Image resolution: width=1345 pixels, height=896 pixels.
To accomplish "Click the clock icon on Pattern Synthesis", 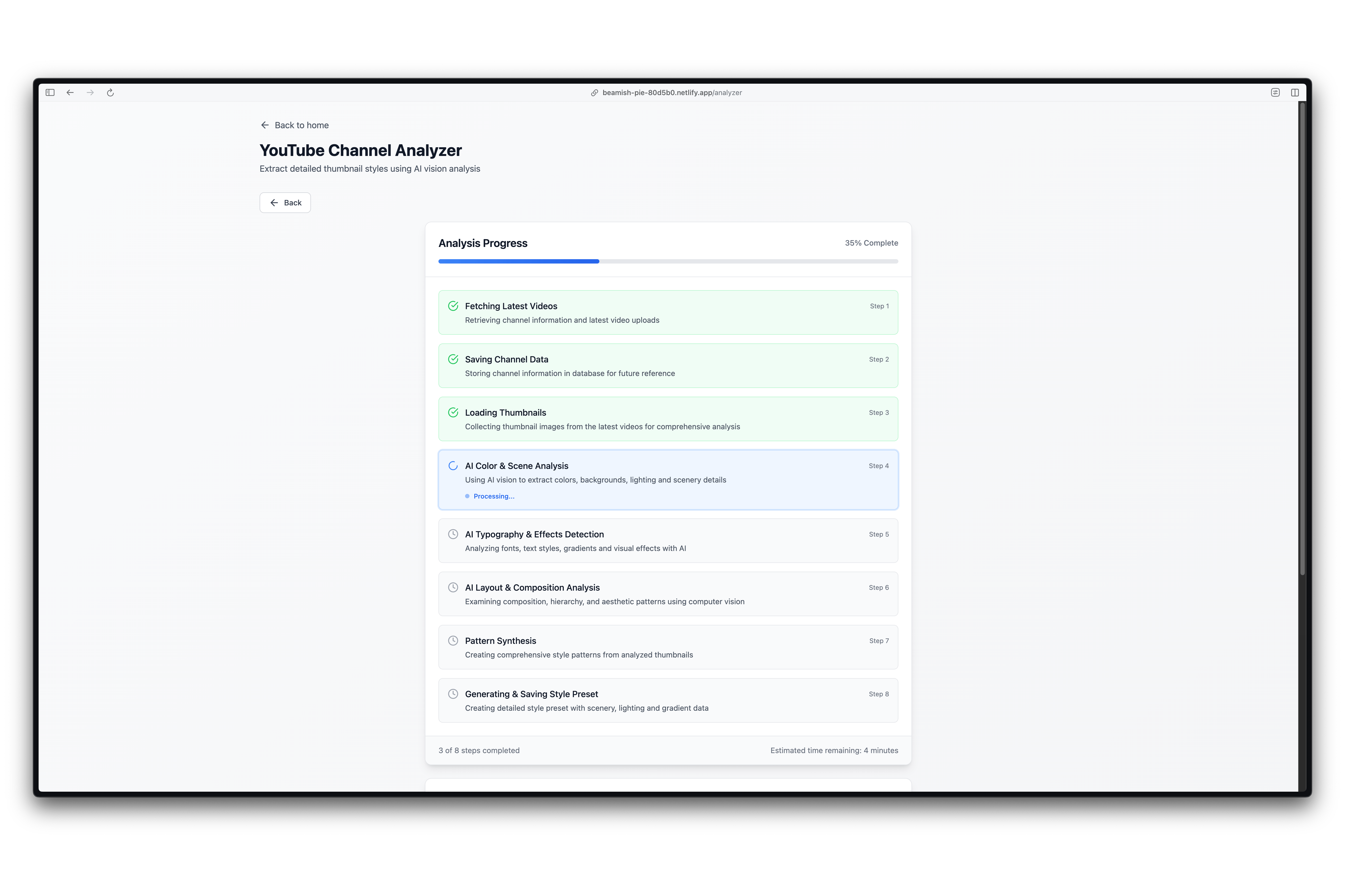I will click(453, 641).
